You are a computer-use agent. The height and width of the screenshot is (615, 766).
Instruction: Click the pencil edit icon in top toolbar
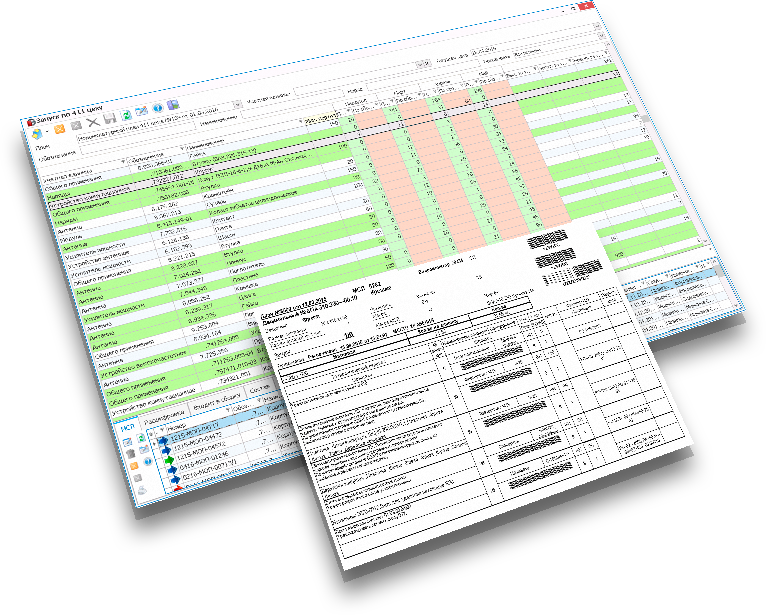tap(142, 111)
